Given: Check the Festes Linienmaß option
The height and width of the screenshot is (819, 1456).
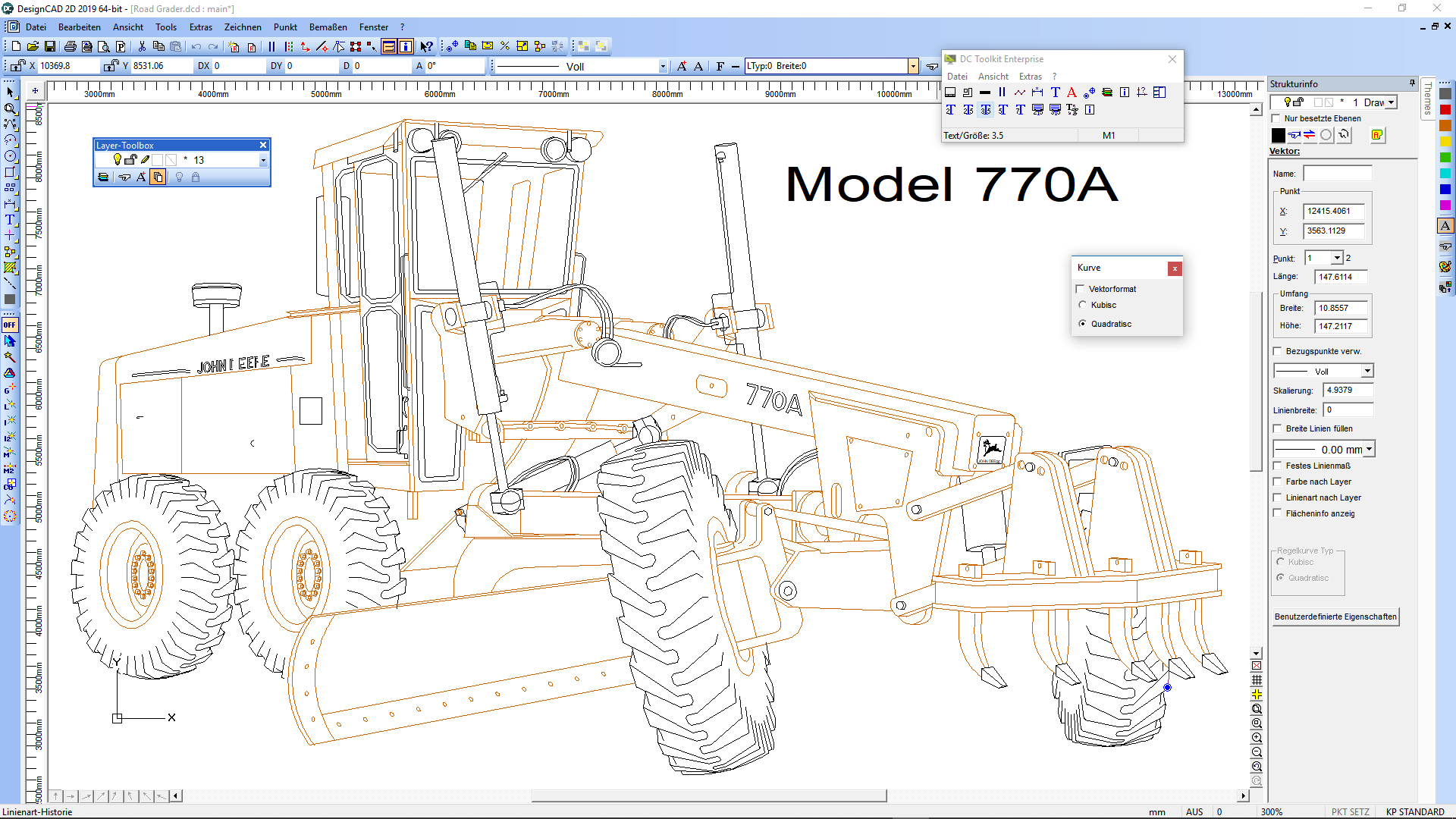Looking at the screenshot, I should (1278, 466).
